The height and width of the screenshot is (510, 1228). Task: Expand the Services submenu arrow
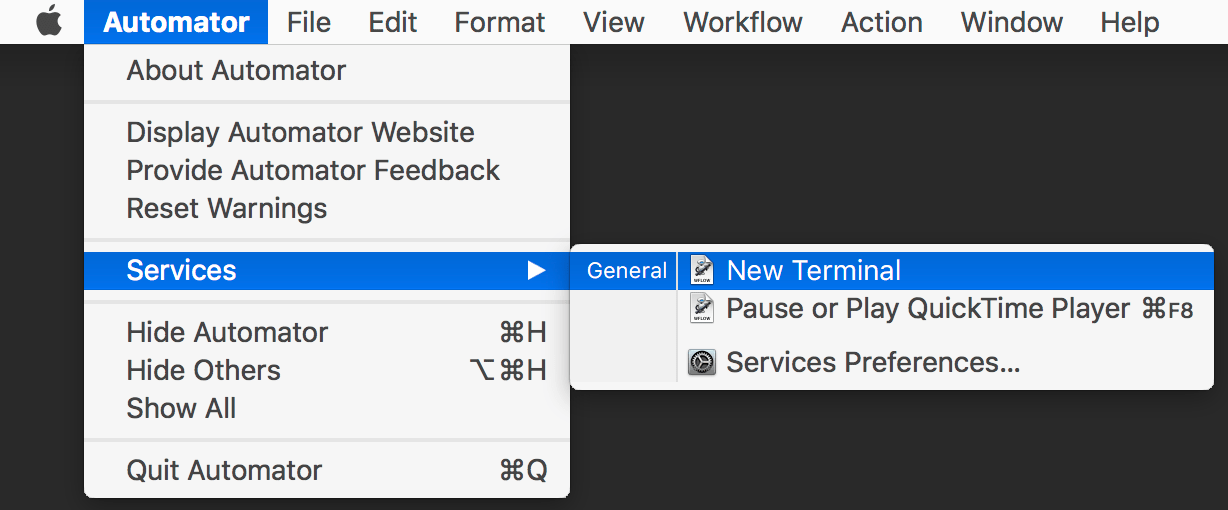(537, 270)
